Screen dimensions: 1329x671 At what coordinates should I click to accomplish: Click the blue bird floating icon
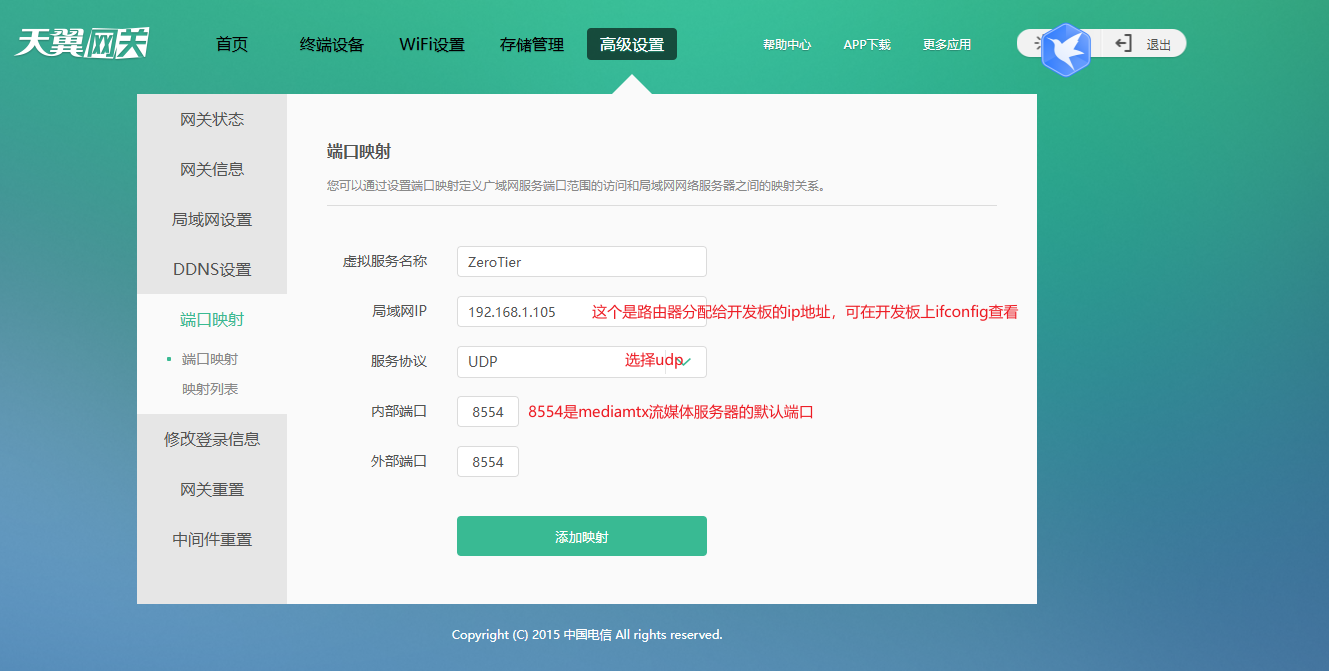1066,50
